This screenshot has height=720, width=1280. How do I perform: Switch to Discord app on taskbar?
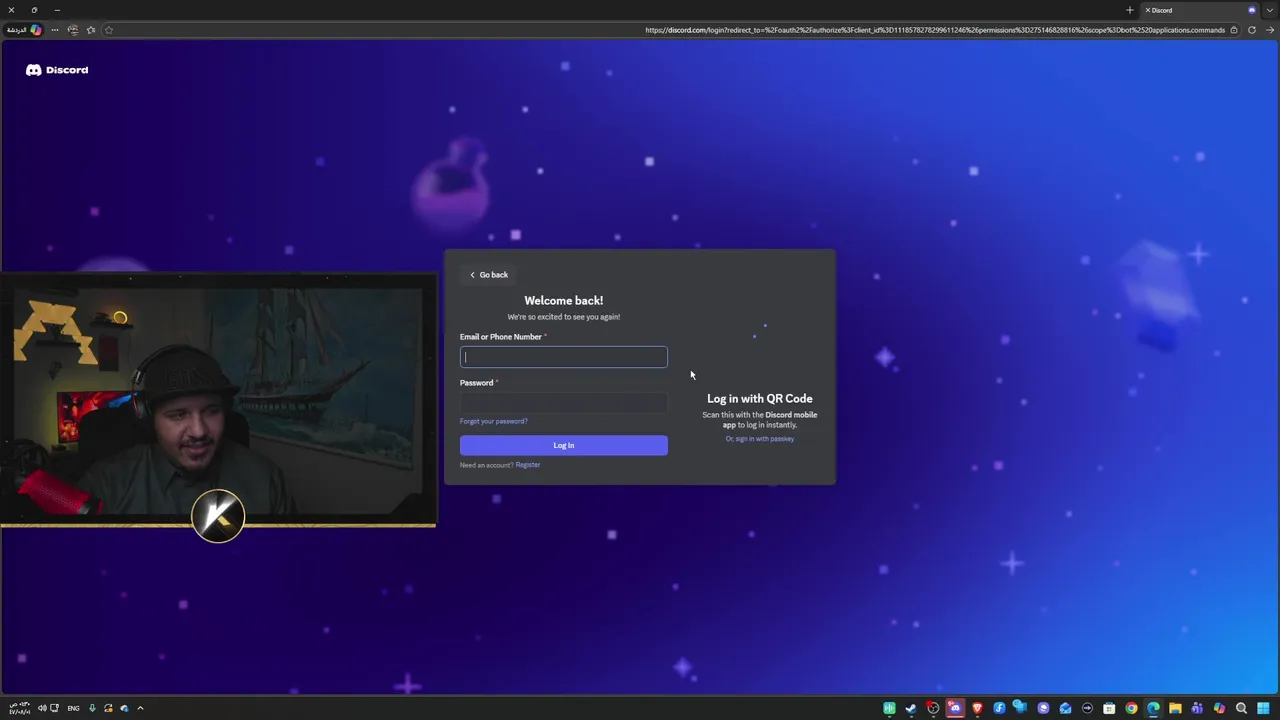coord(955,708)
